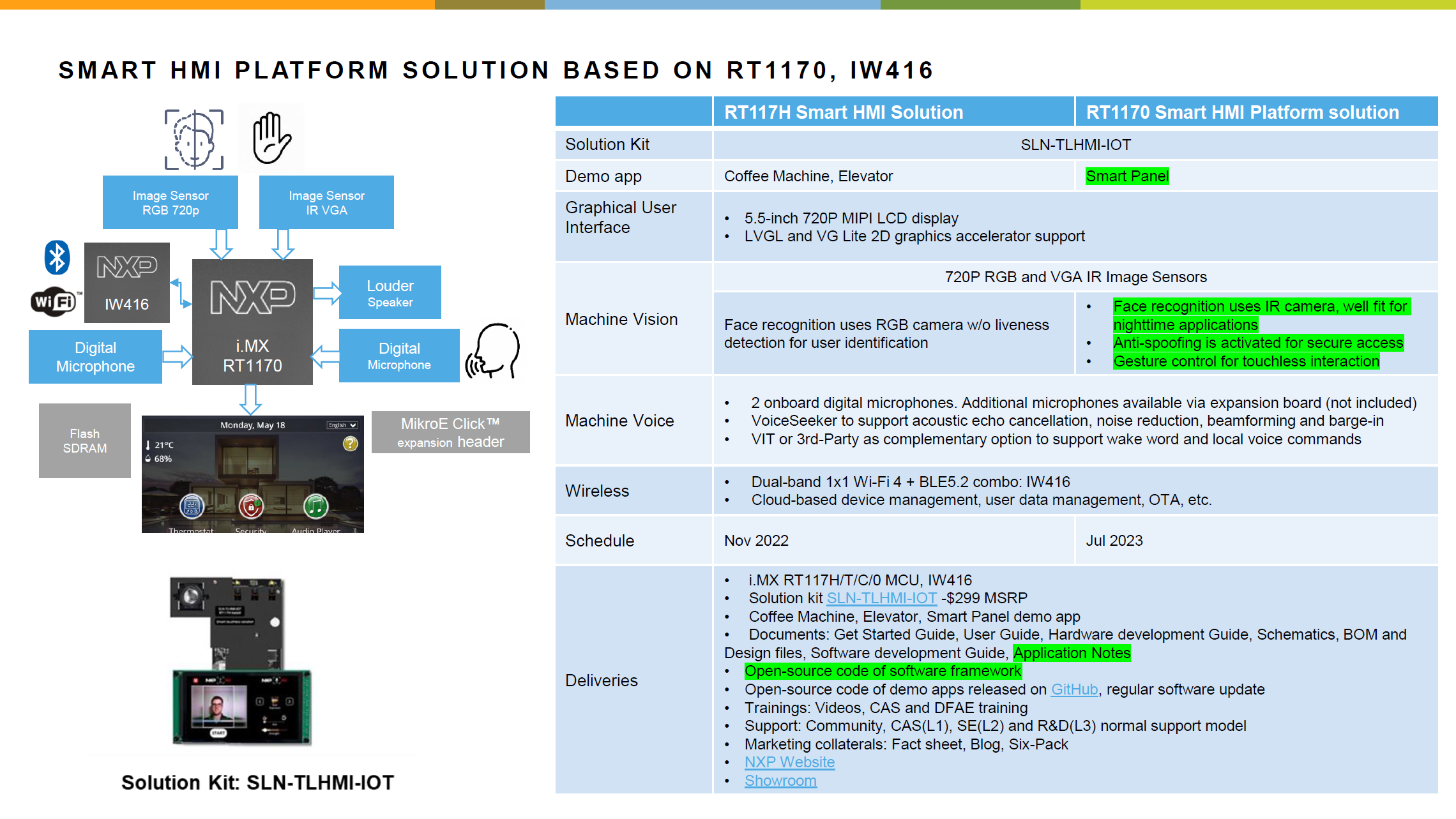Click the yellow question mark help icon
This screenshot has height=819, width=1456.
tap(350, 444)
